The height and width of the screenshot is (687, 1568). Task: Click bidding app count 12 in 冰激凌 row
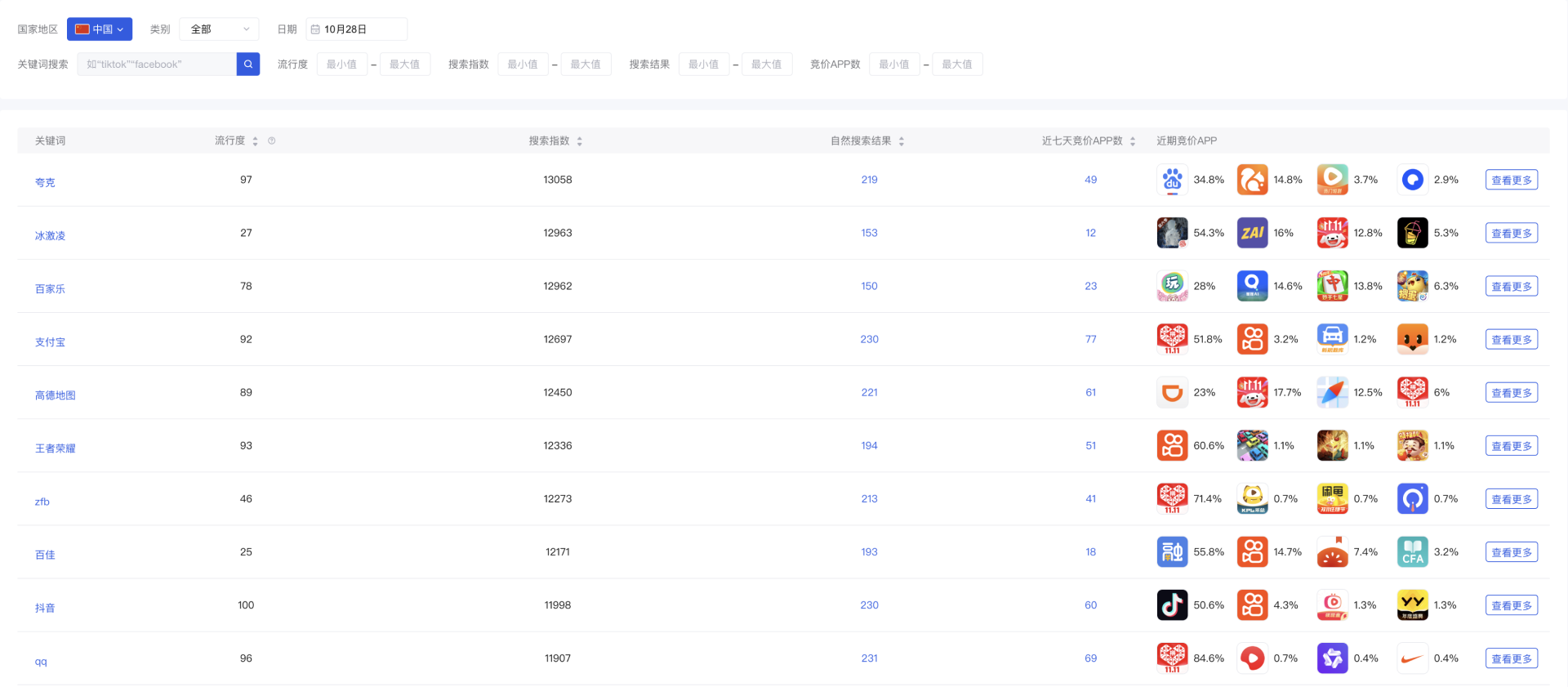[x=1090, y=233]
